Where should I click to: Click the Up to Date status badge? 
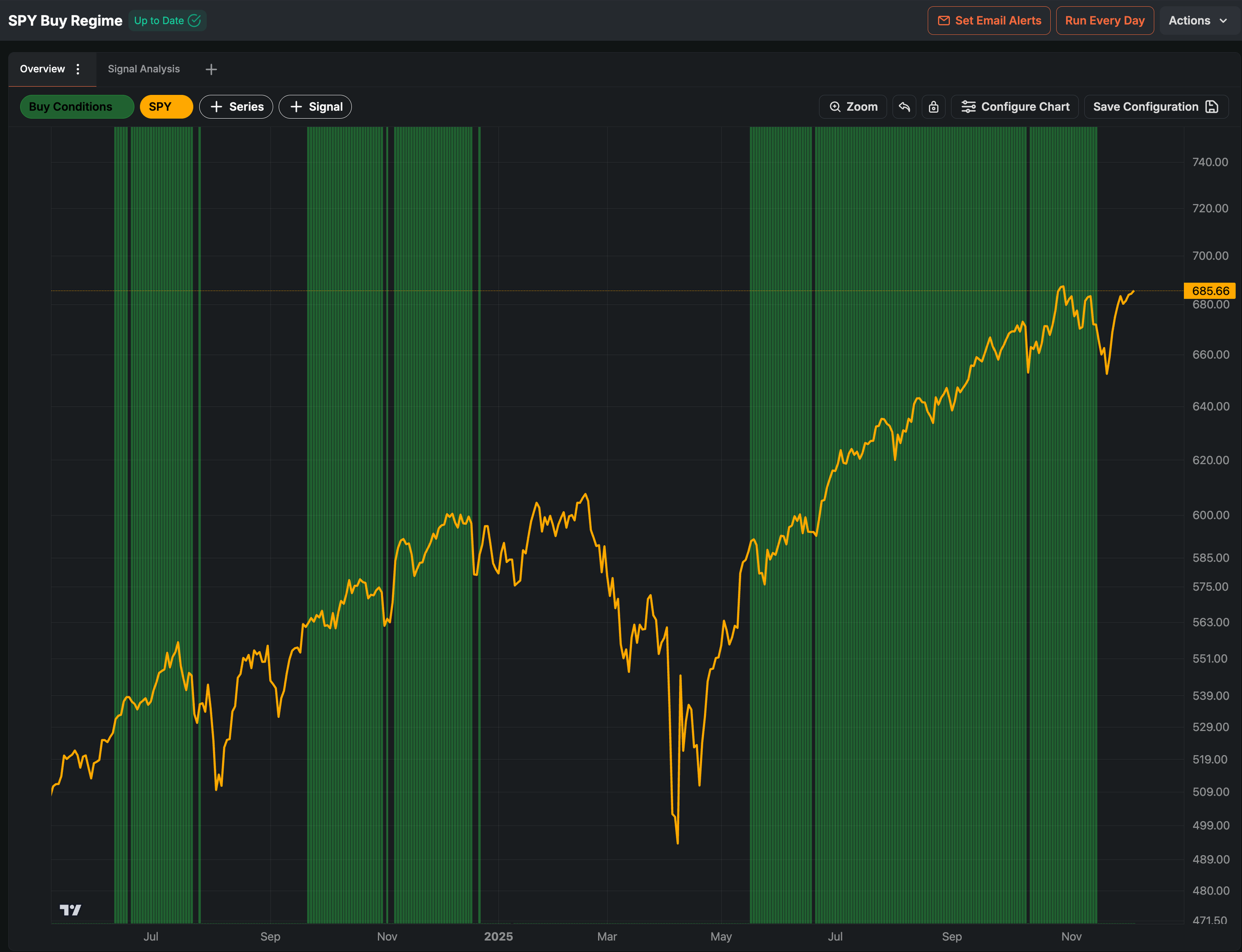point(167,20)
